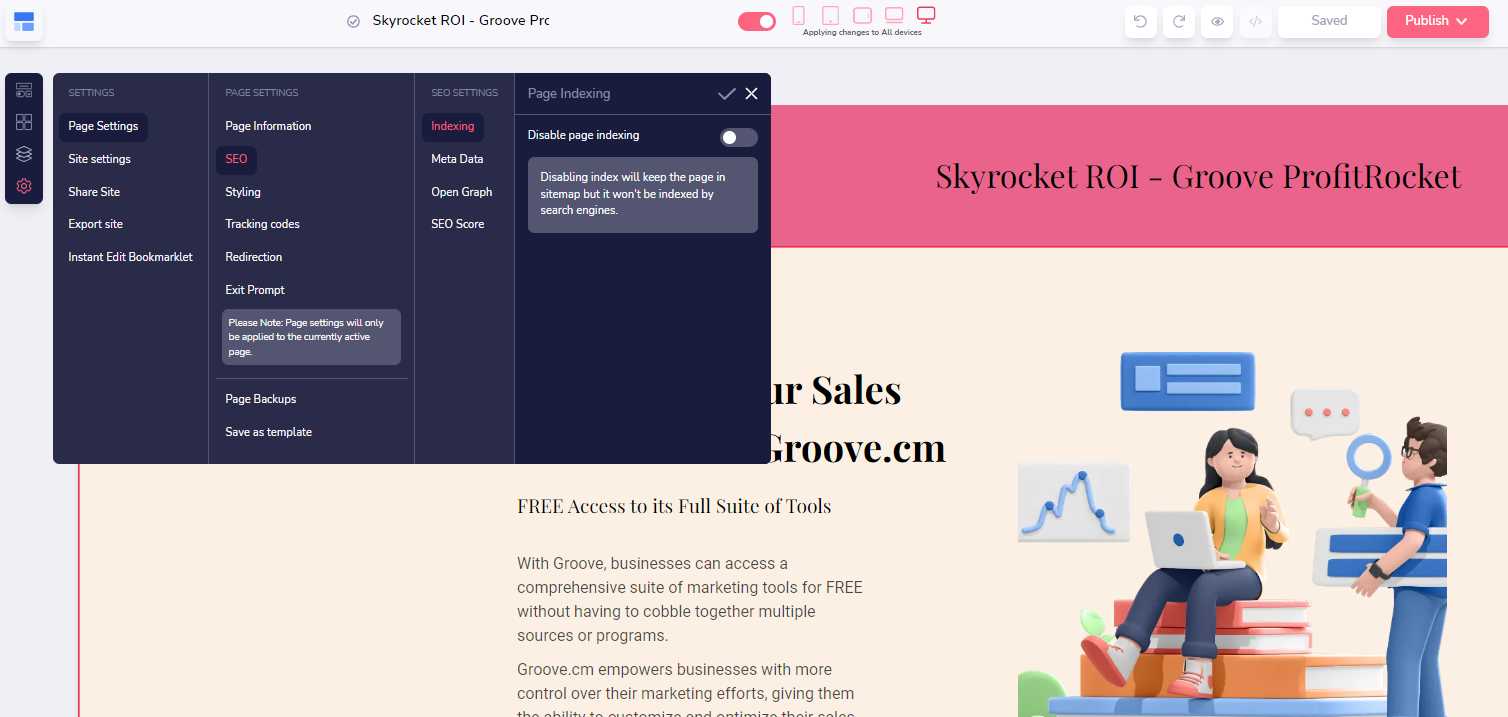This screenshot has height=717, width=1508.
Task: Redo the last change
Action: [1179, 22]
